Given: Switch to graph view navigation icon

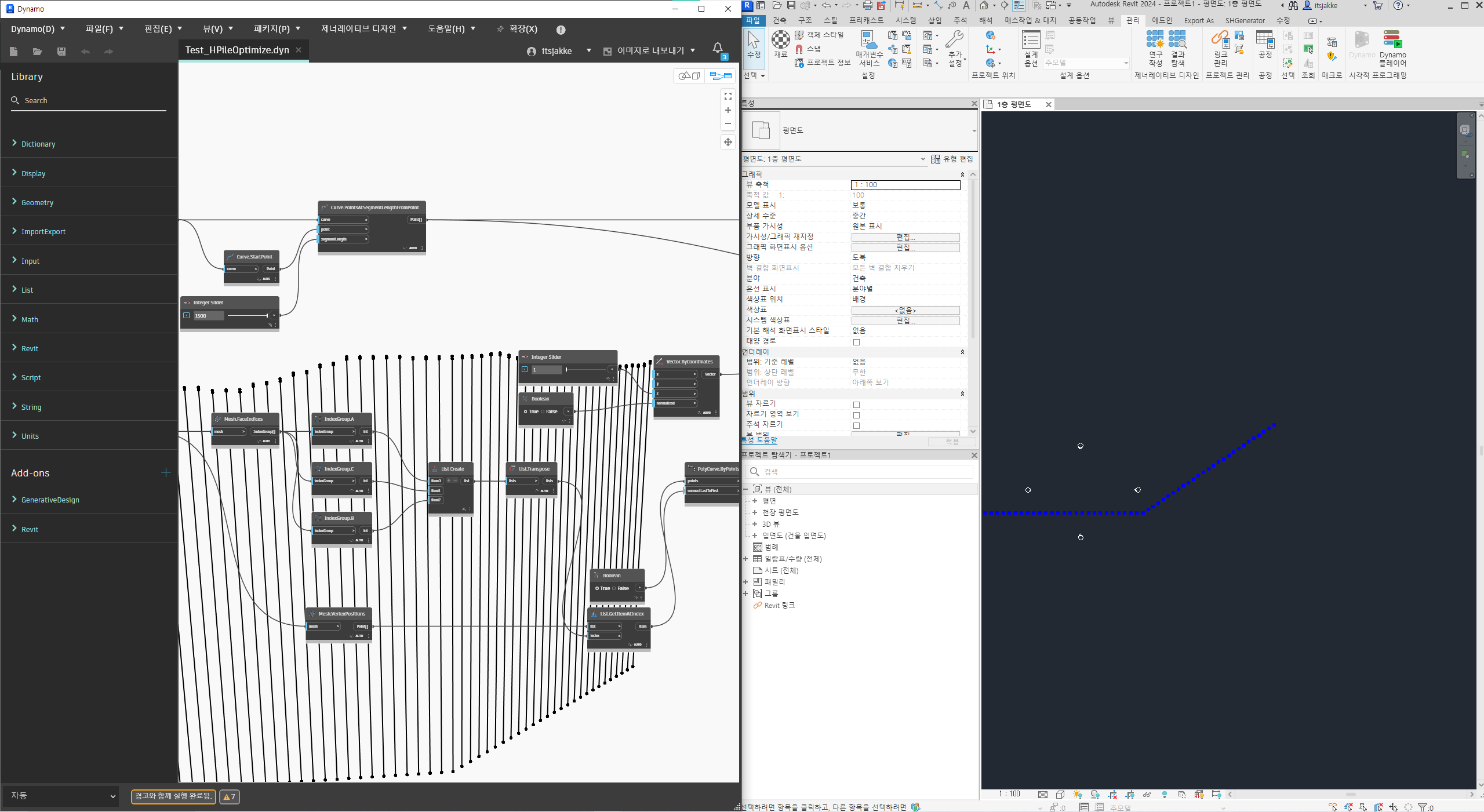Looking at the screenshot, I should [x=721, y=76].
